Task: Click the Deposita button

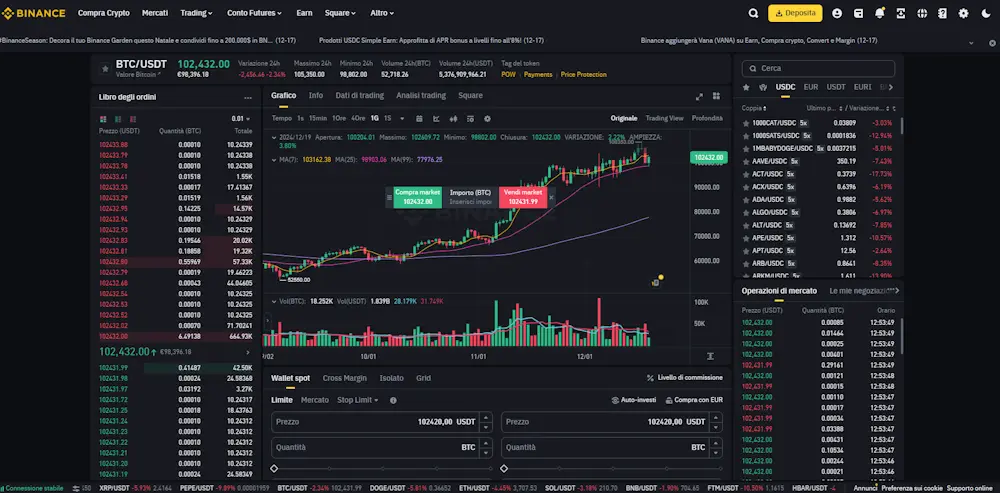Action: tap(795, 13)
